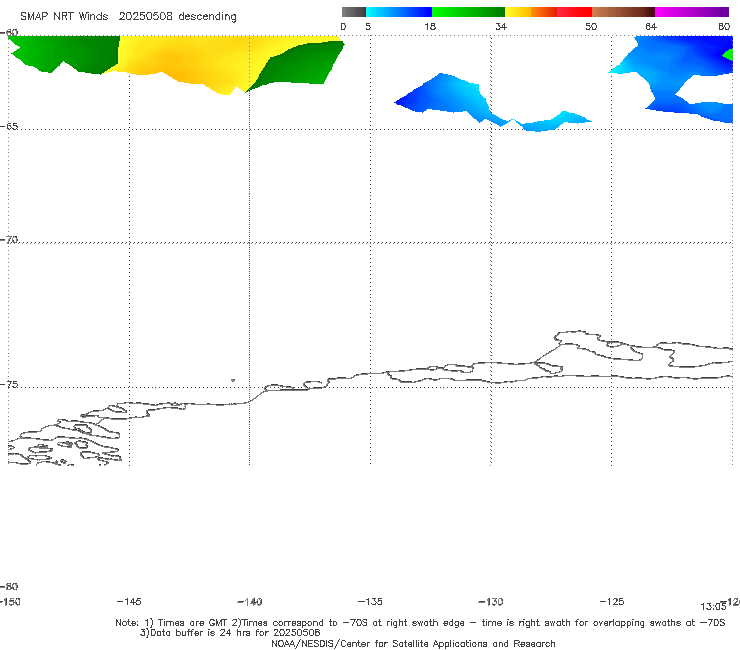Viewport: 740px width, 650px height.
Task: Click longitude label '-130'
Action: [x=491, y=602]
